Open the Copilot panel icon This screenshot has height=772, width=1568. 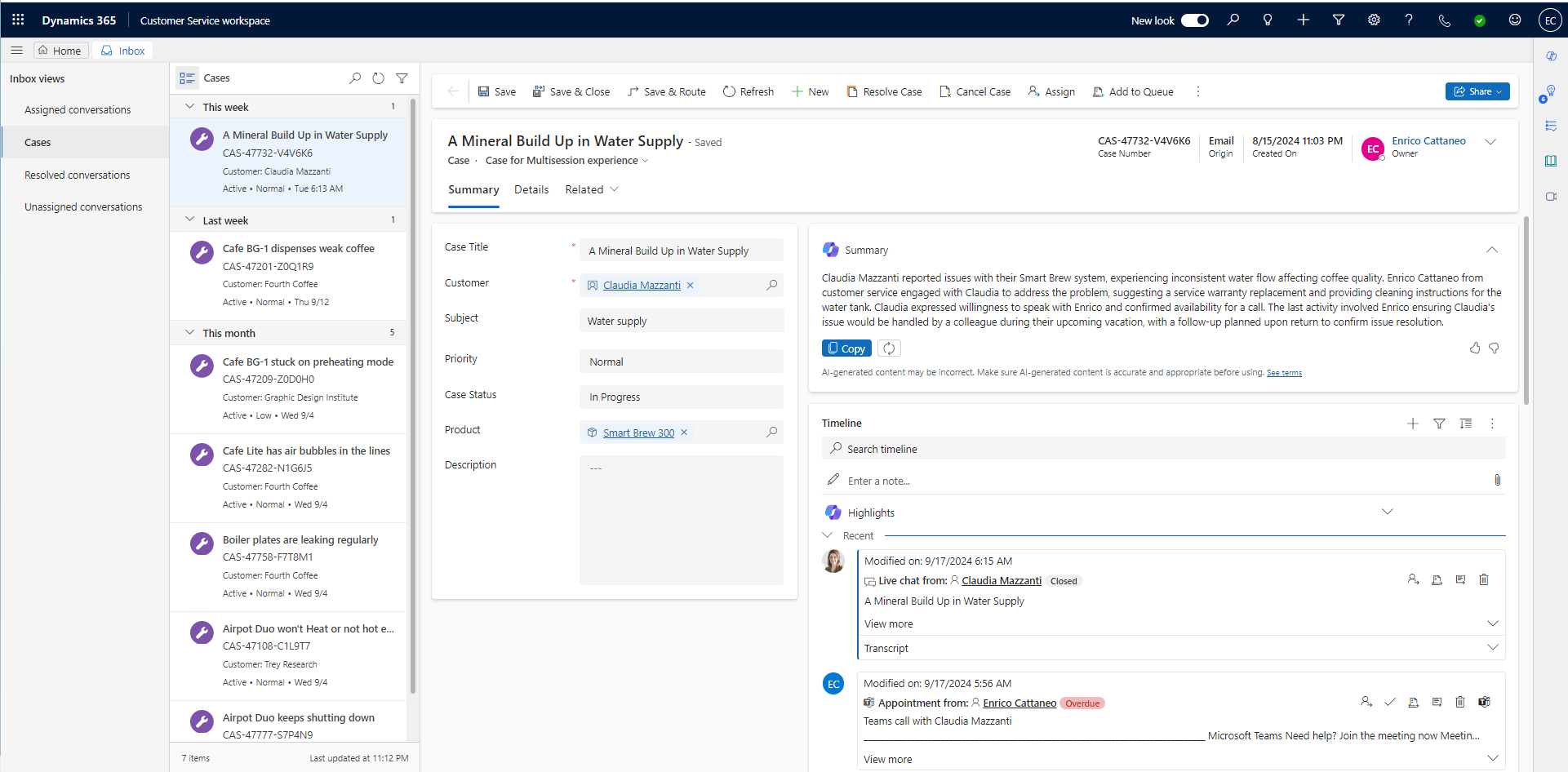click(1552, 55)
